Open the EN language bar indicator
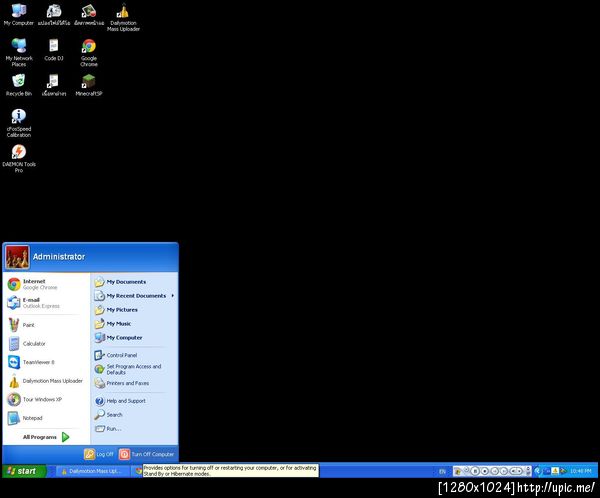 [x=442, y=471]
